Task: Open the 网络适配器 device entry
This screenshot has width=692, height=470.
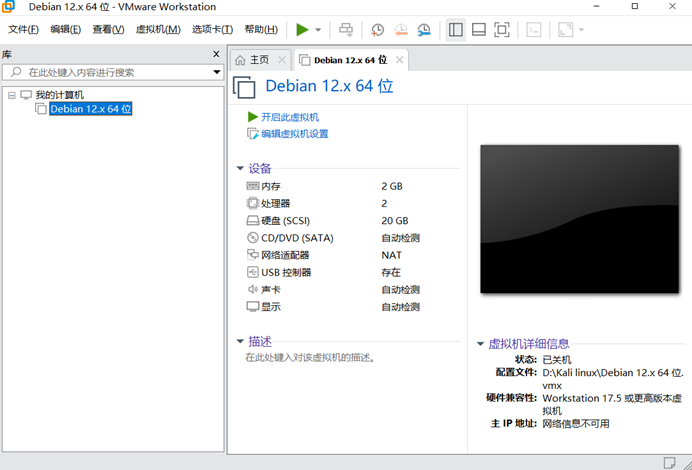Action: pyautogui.click(x=285, y=255)
